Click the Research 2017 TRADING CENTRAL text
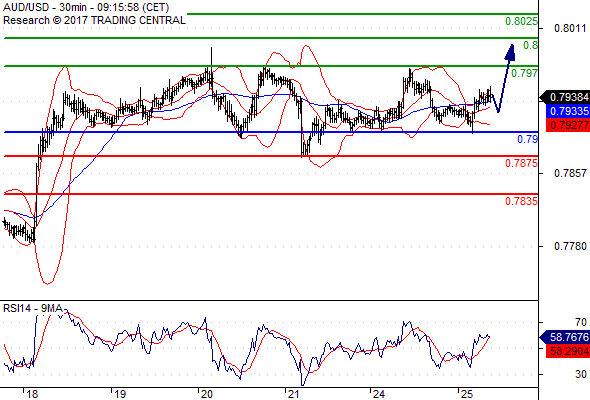590x400 pixels. point(94,20)
